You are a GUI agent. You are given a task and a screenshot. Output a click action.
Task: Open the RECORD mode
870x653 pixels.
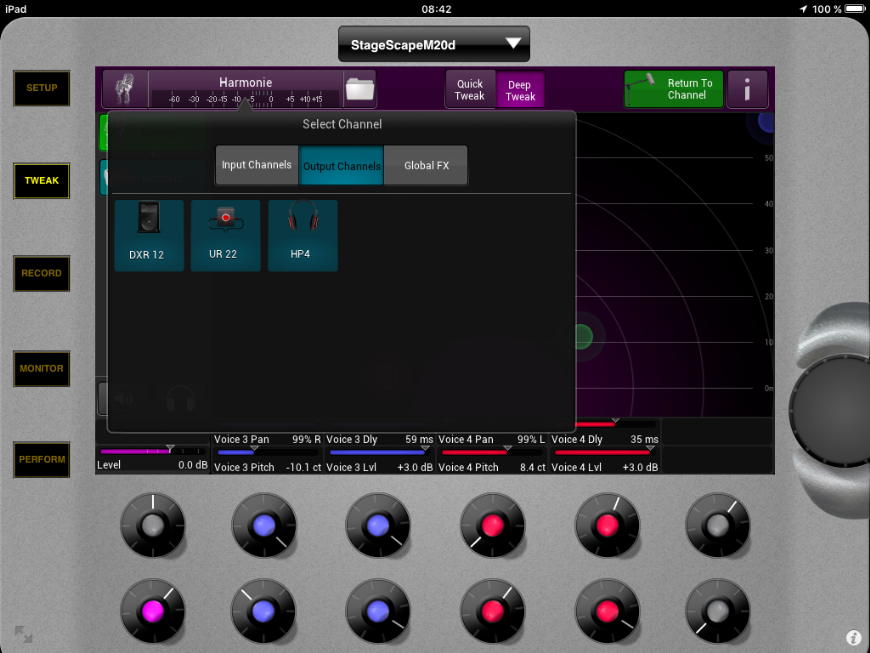pyautogui.click(x=42, y=273)
